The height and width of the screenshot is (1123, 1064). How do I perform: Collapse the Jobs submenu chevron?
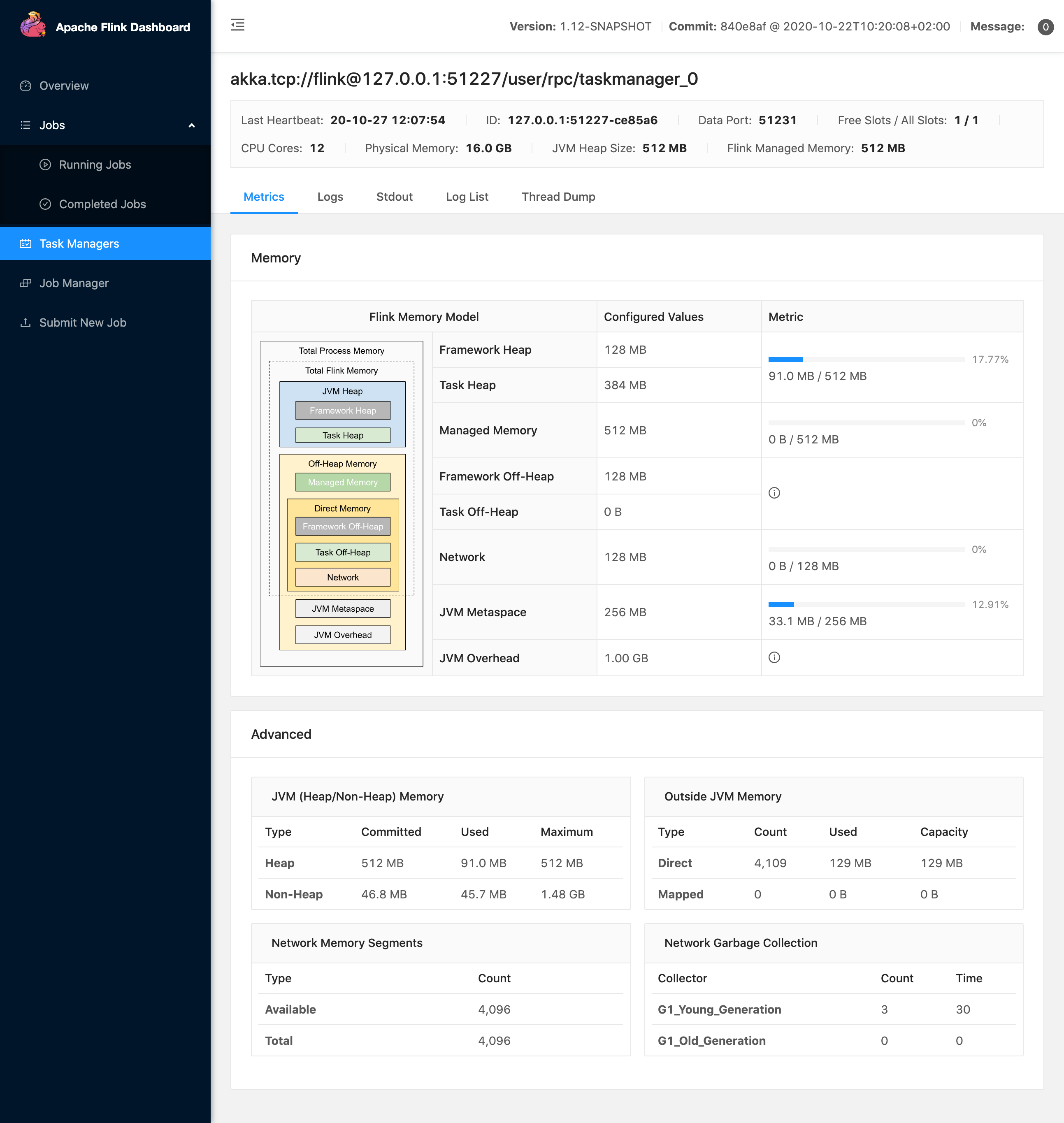tap(192, 125)
